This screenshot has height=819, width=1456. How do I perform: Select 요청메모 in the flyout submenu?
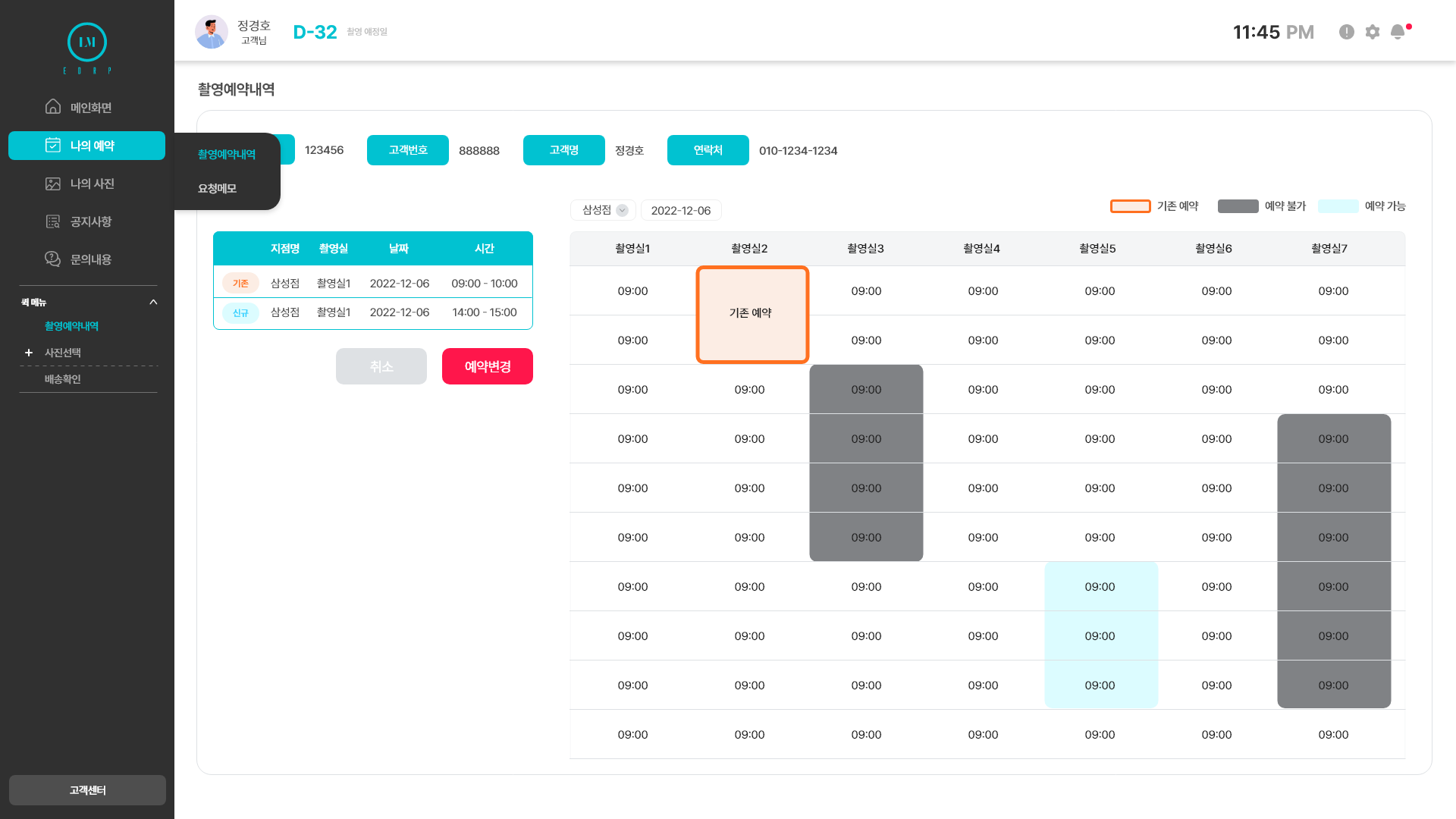point(218,188)
